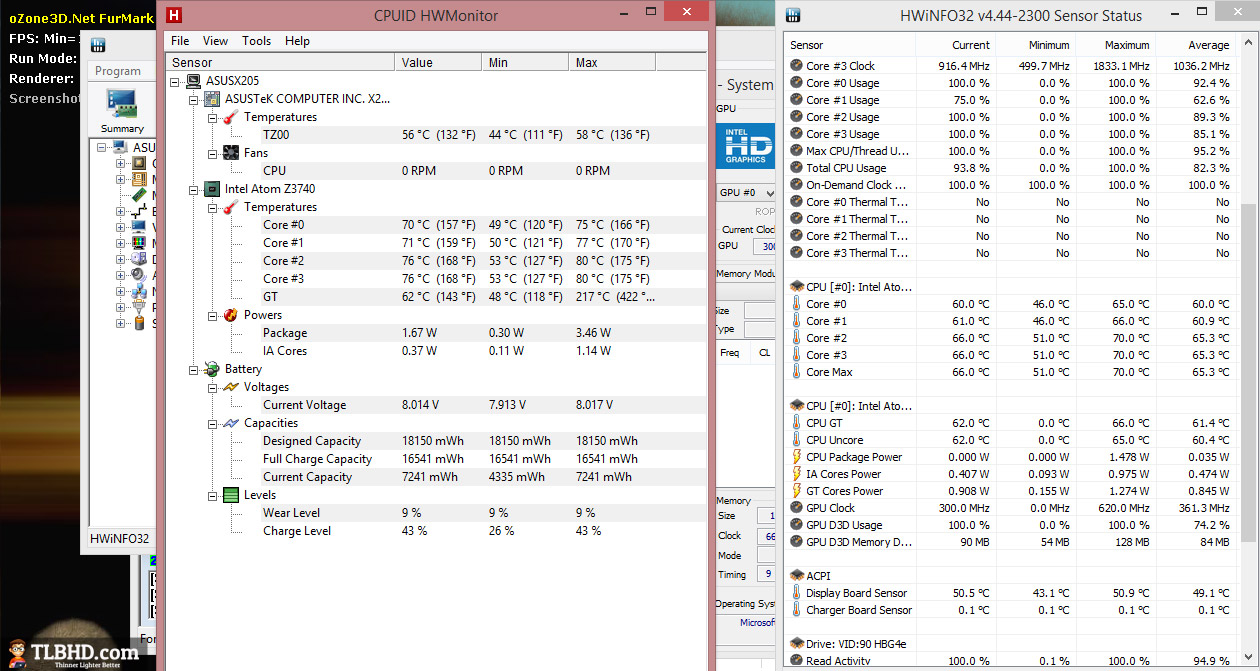
Task: Select the Full Charge Capacity row
Action: (435, 459)
